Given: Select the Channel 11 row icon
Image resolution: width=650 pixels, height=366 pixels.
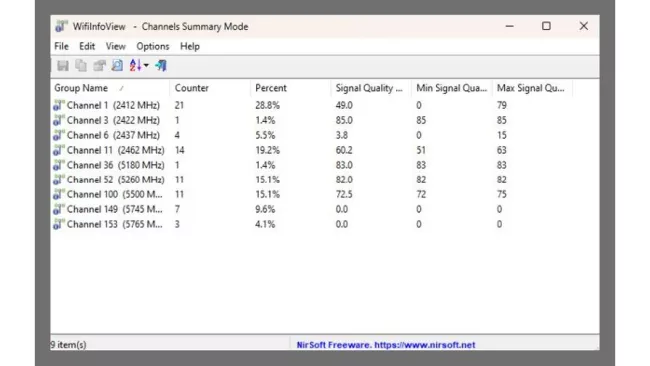Looking at the screenshot, I should click(58, 150).
